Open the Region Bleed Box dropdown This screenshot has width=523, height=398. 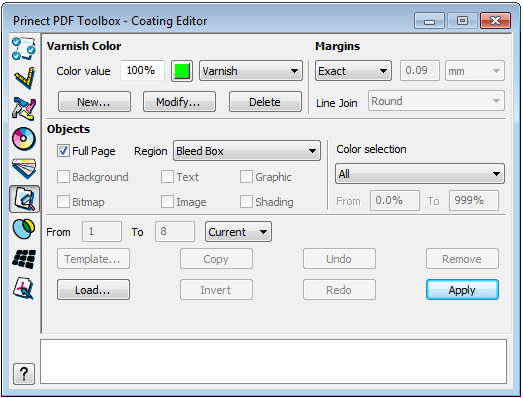[247, 151]
